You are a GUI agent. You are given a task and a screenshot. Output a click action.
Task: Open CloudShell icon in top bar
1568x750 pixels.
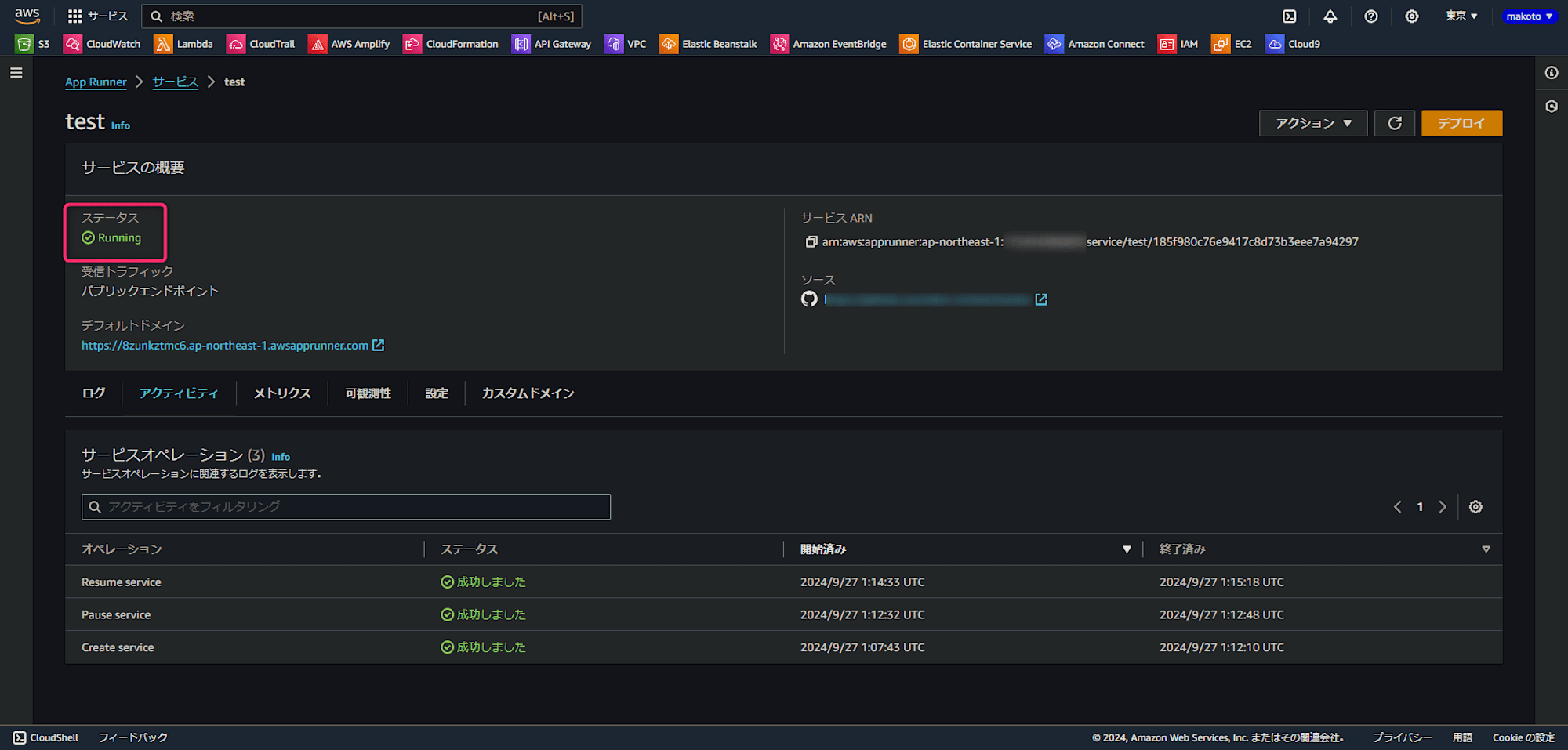coord(1290,16)
